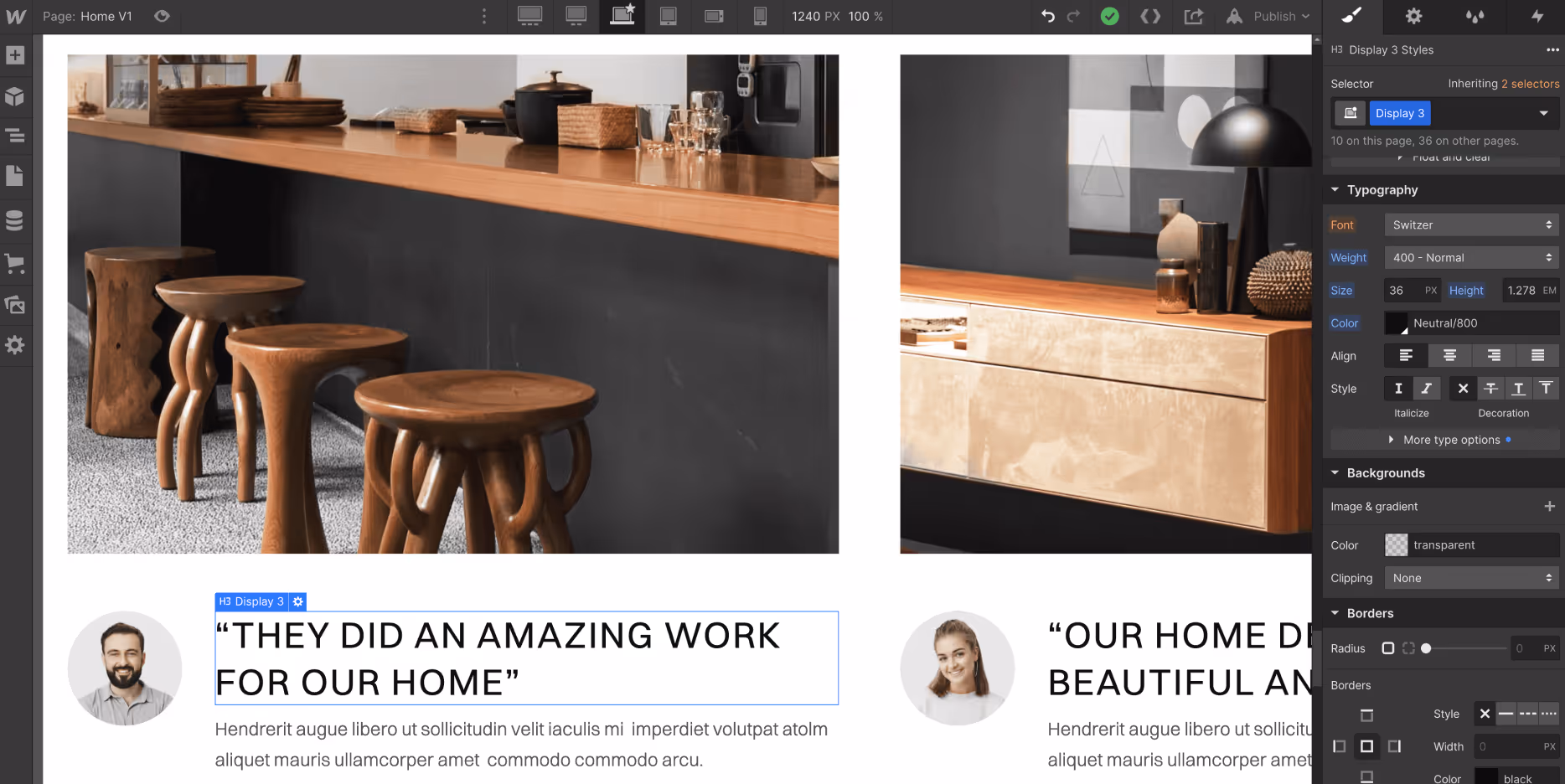Image resolution: width=1565 pixels, height=784 pixels.
Task: Select the starred base desktop breakpoint
Action: (622, 16)
